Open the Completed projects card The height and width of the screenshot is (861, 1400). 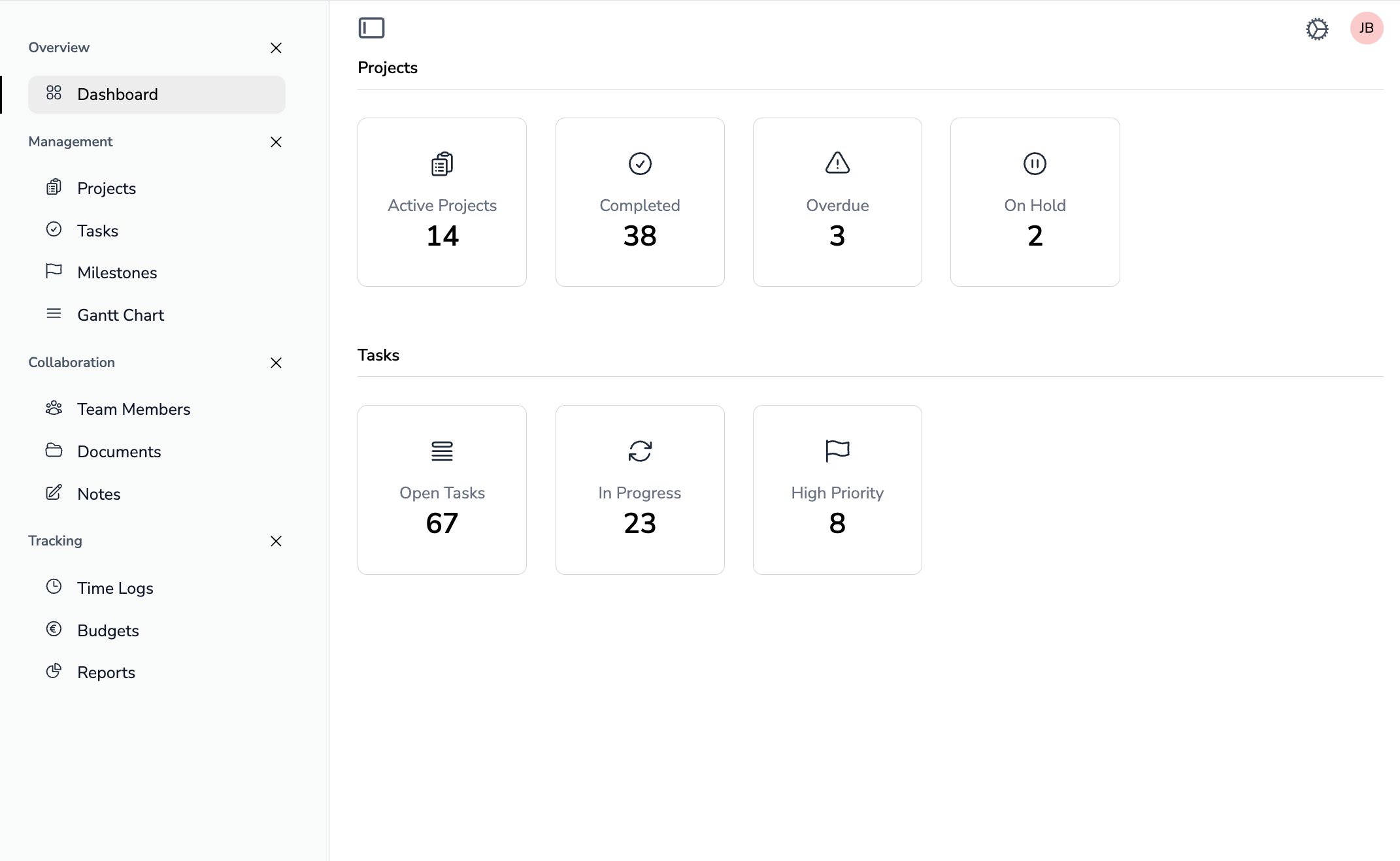pos(640,203)
